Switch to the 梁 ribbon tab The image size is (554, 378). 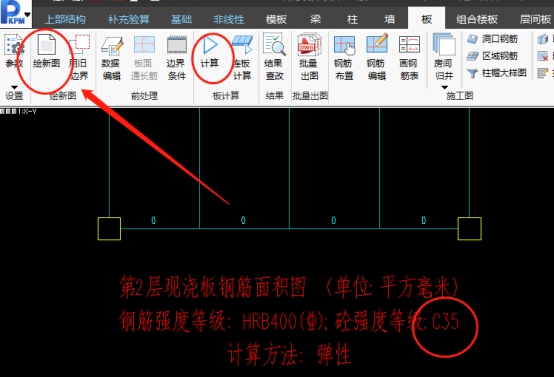[x=316, y=19]
